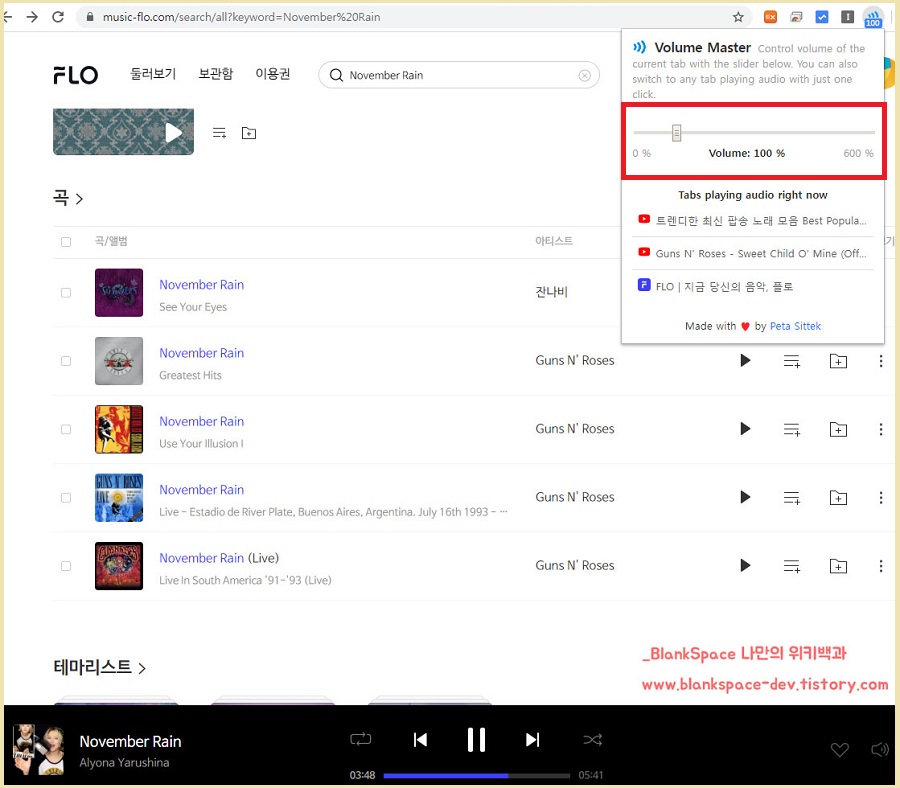Reload the page

pos(58,17)
